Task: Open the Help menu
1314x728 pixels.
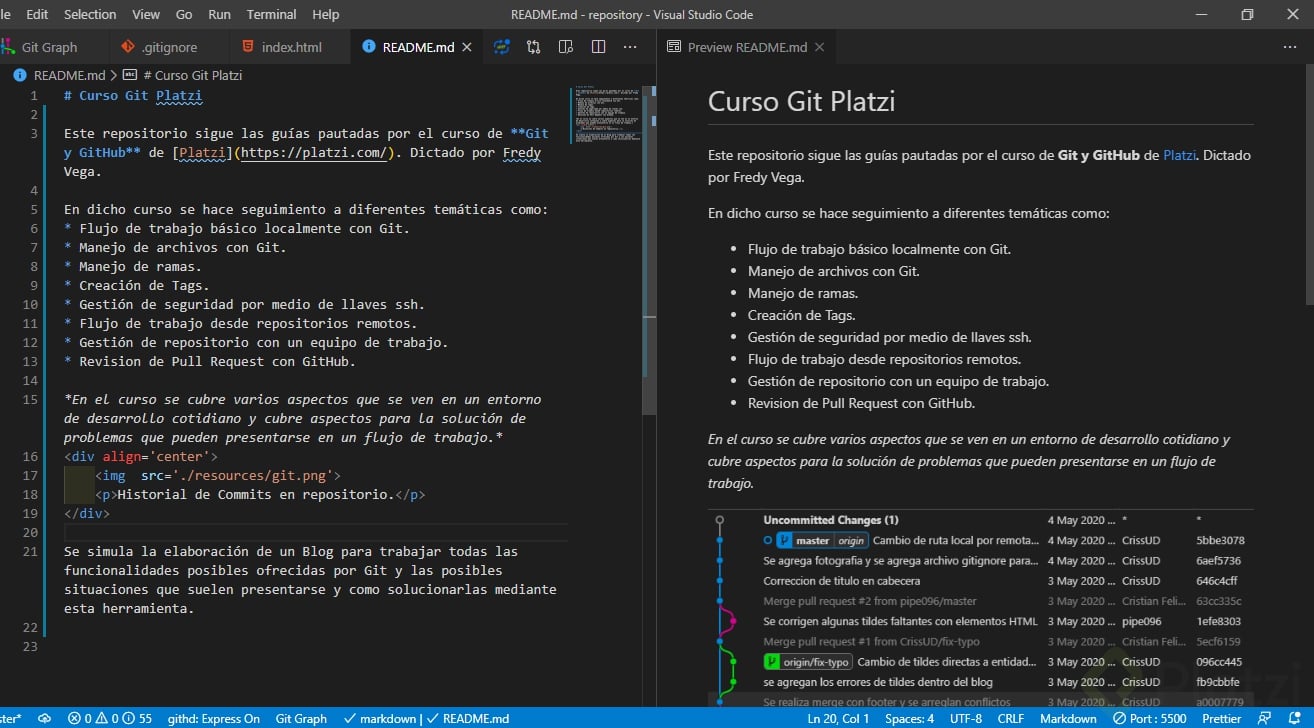Action: [325, 14]
